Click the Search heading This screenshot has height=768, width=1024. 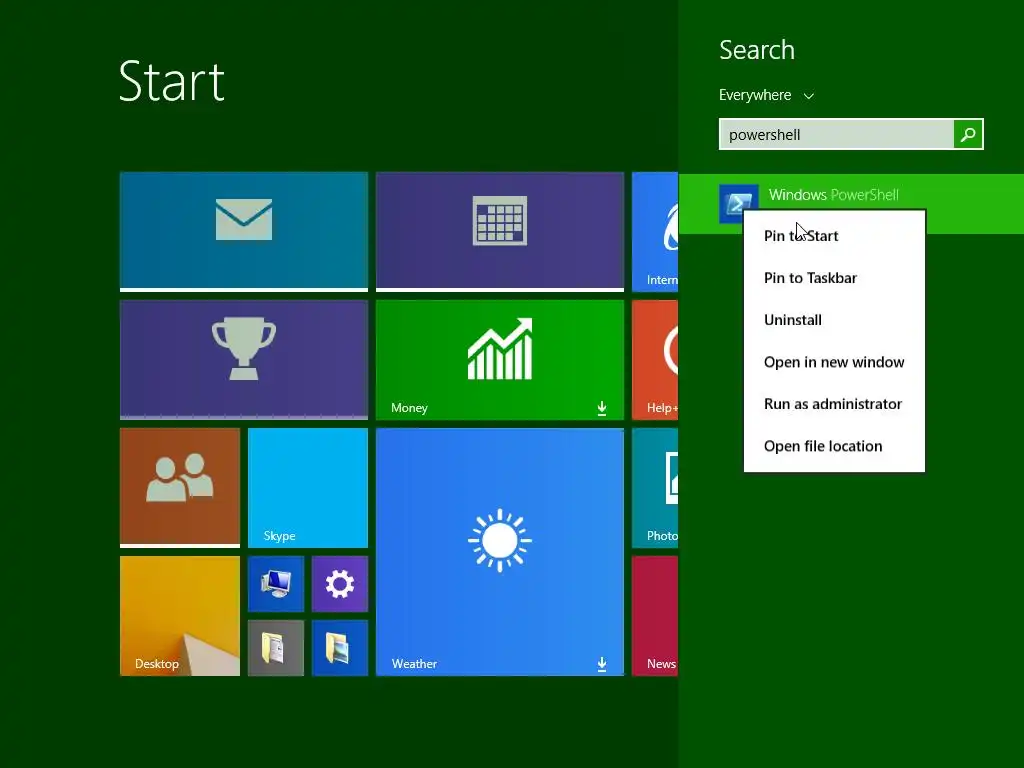click(x=757, y=50)
